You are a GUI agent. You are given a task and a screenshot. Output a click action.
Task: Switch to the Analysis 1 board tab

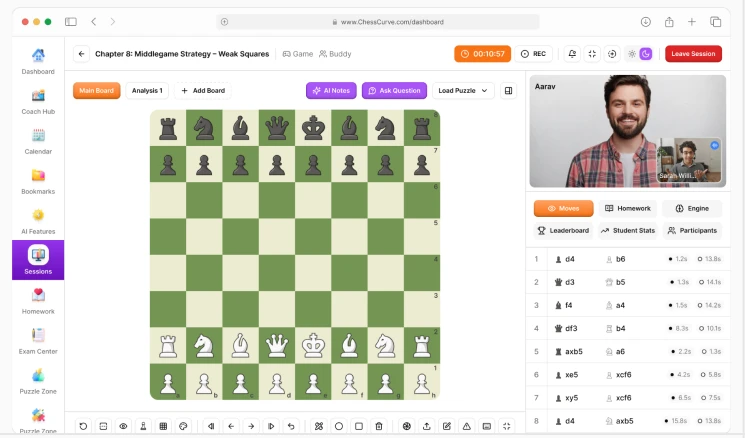click(147, 90)
